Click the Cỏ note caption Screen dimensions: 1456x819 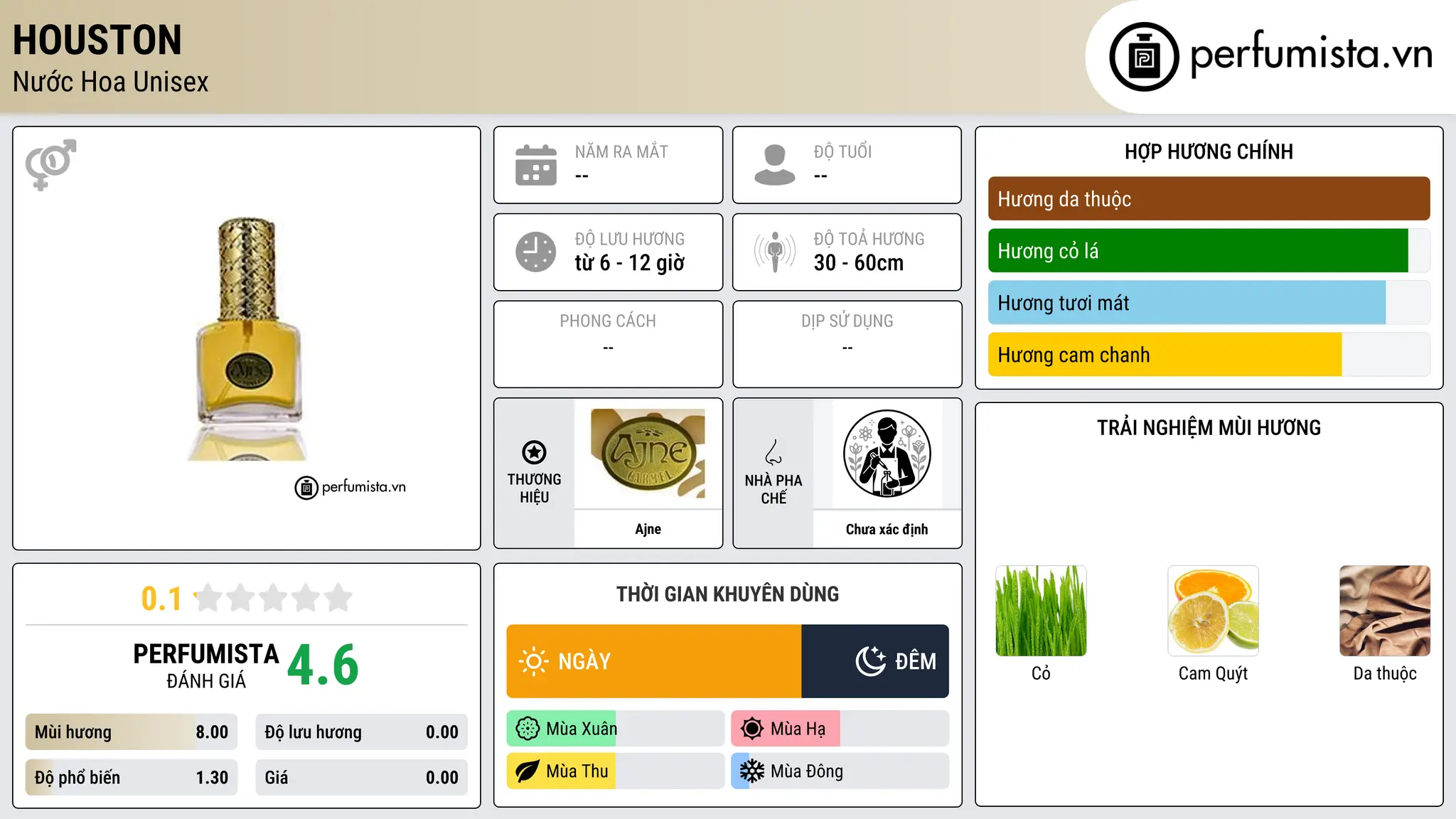click(x=1041, y=673)
